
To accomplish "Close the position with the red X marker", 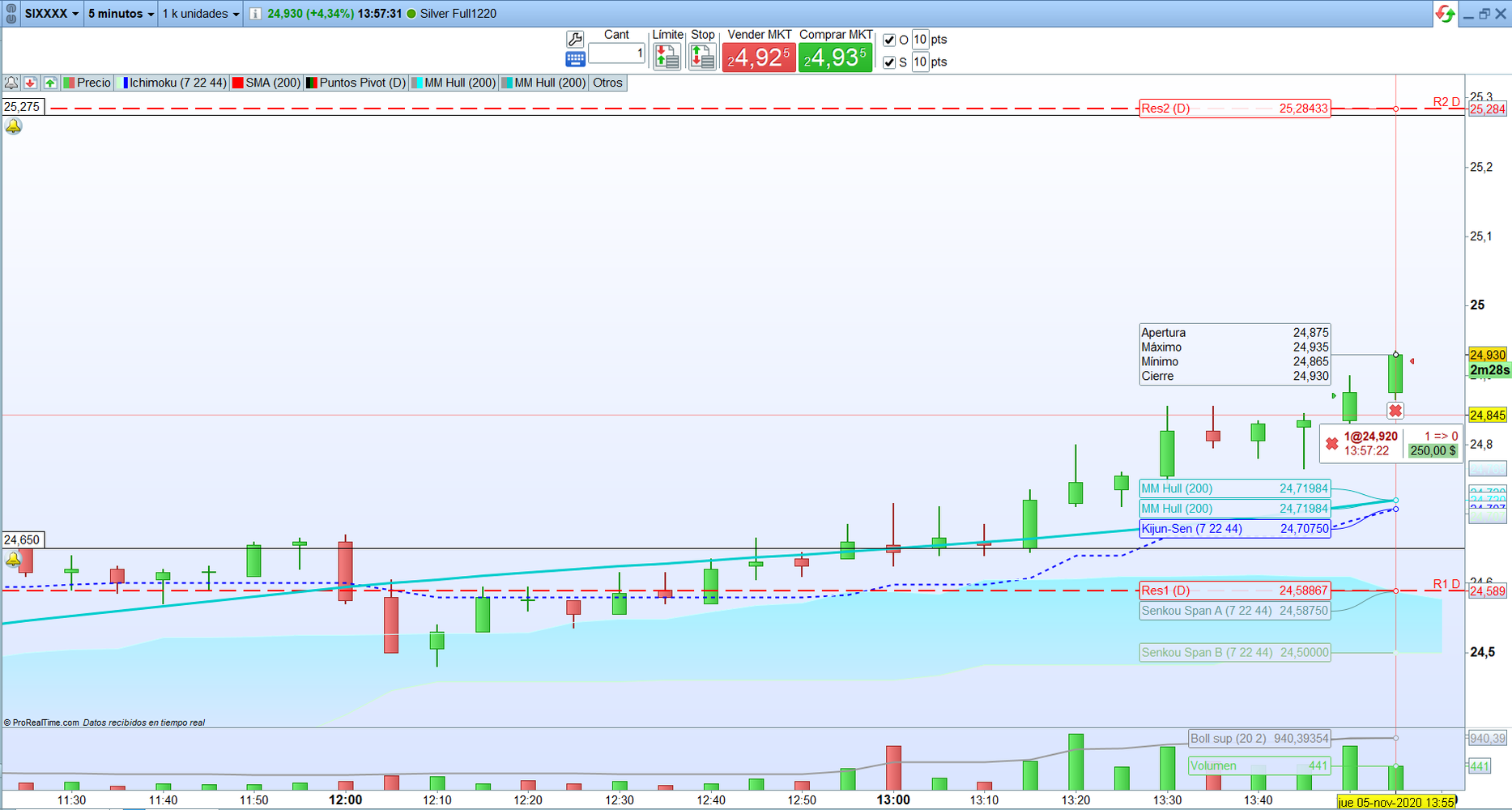I will [x=1395, y=411].
